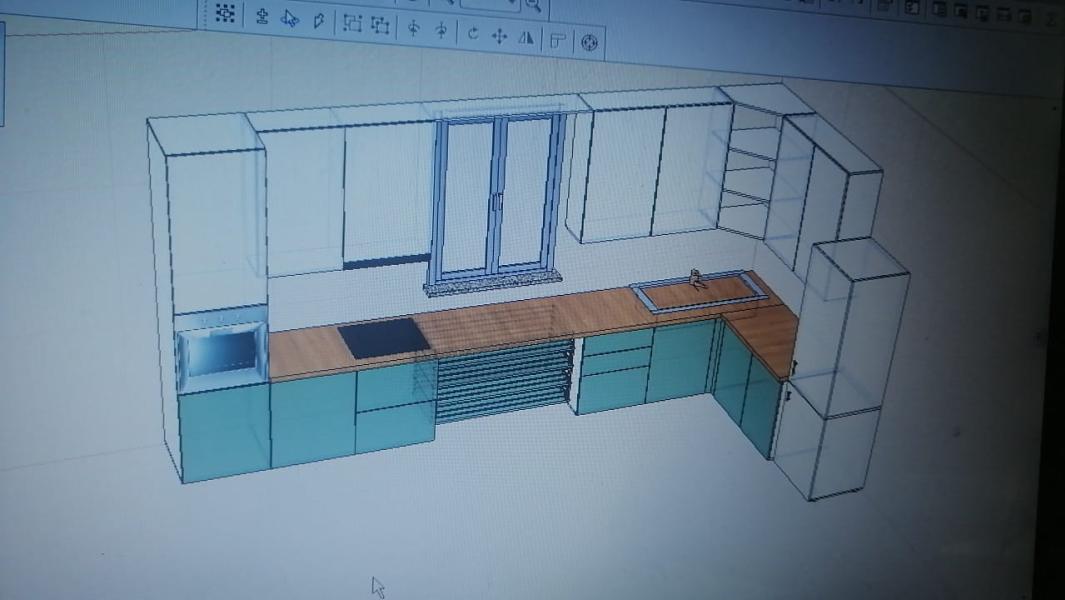Image resolution: width=1065 pixels, height=600 pixels.
Task: Click the second marquee selection icon with handles
Action: [380, 26]
